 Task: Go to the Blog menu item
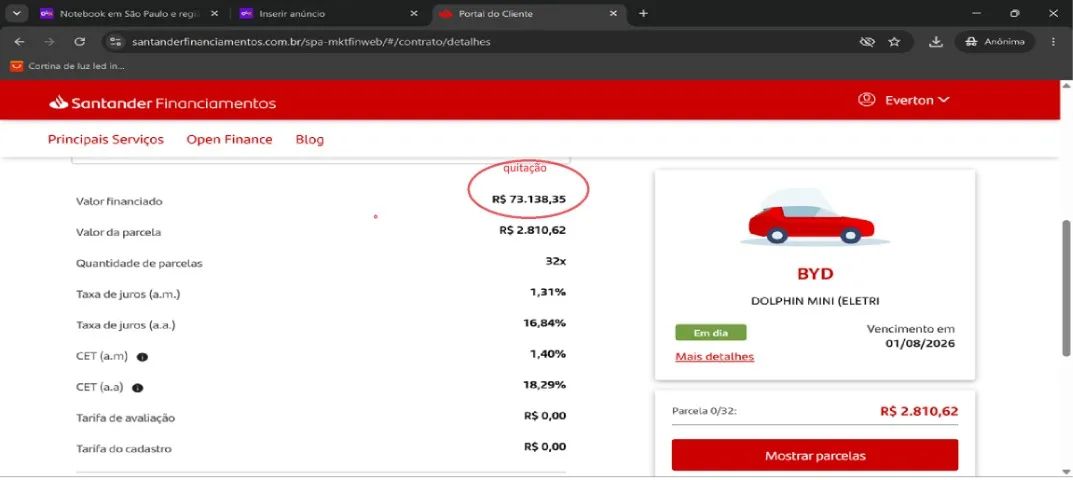310,140
